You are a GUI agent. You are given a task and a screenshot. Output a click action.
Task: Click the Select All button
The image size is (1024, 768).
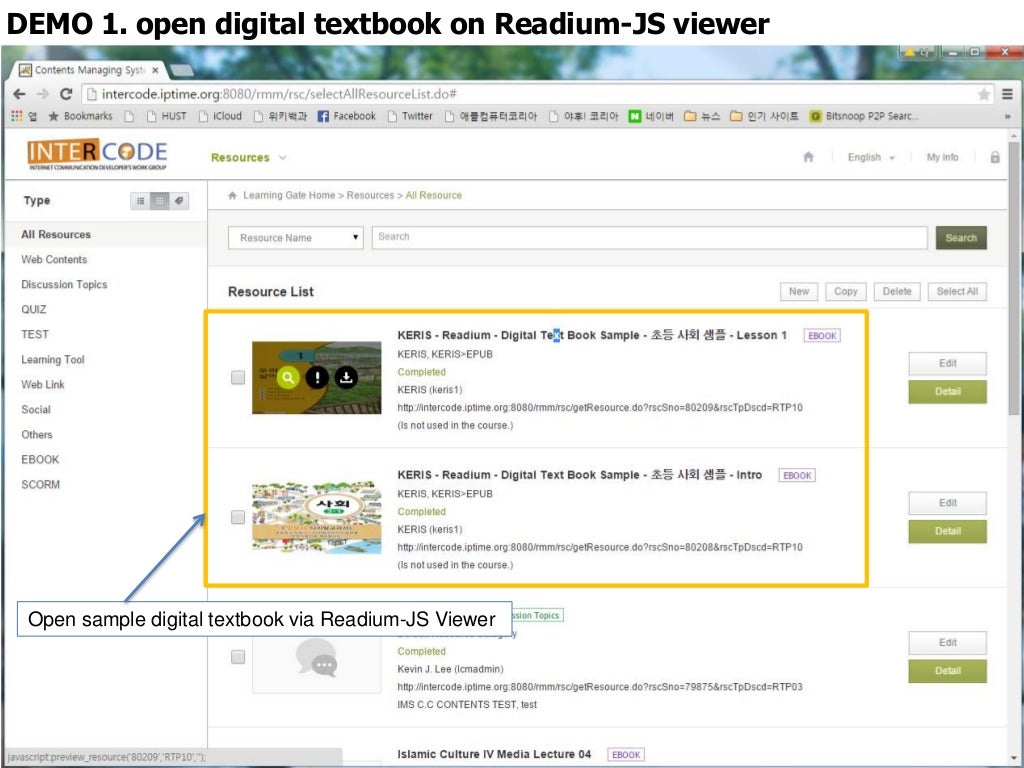click(957, 291)
